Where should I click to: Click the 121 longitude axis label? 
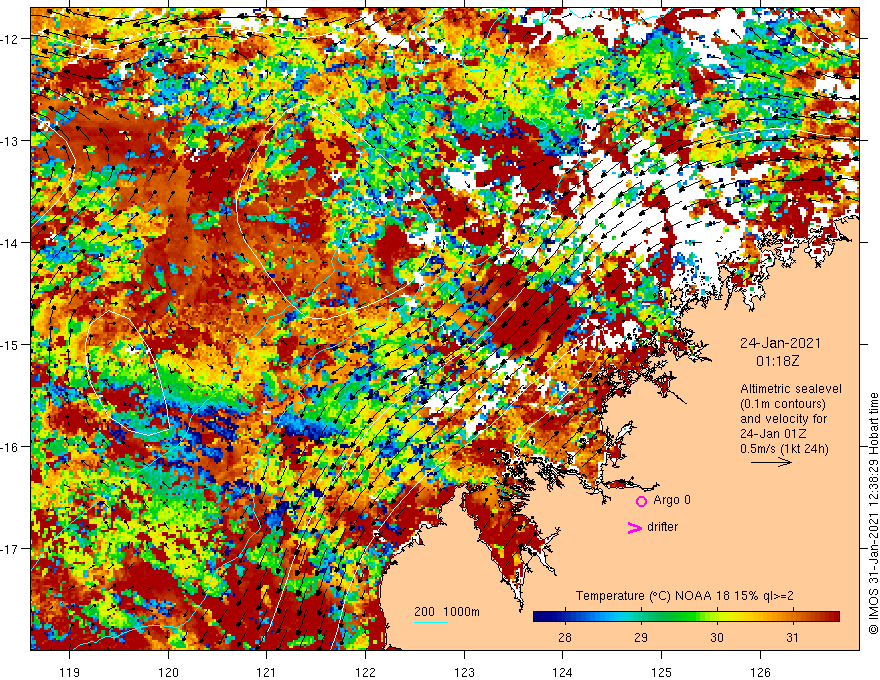coord(267,672)
